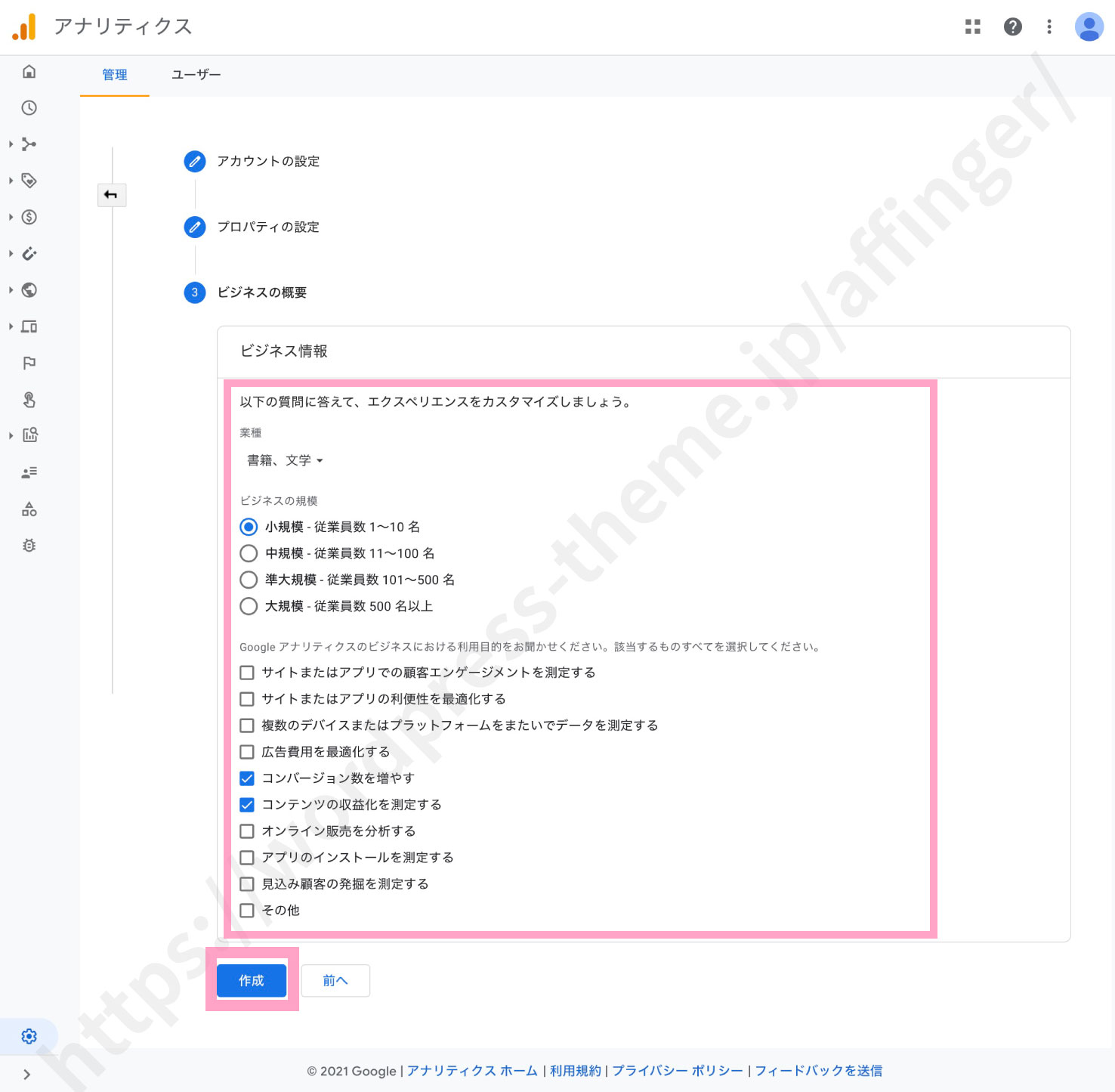Open the Google apps grid icon
1115x1092 pixels.
pos(973,27)
